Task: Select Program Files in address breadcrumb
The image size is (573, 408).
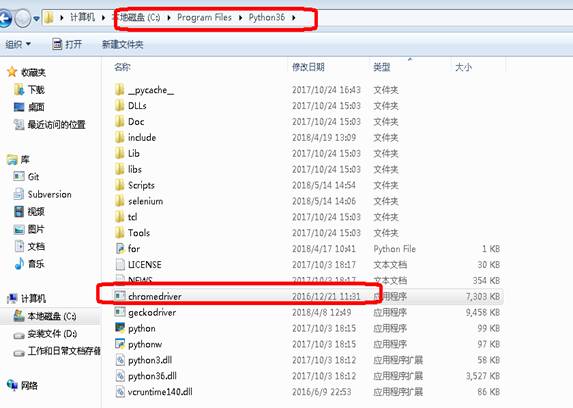Action: [204, 17]
